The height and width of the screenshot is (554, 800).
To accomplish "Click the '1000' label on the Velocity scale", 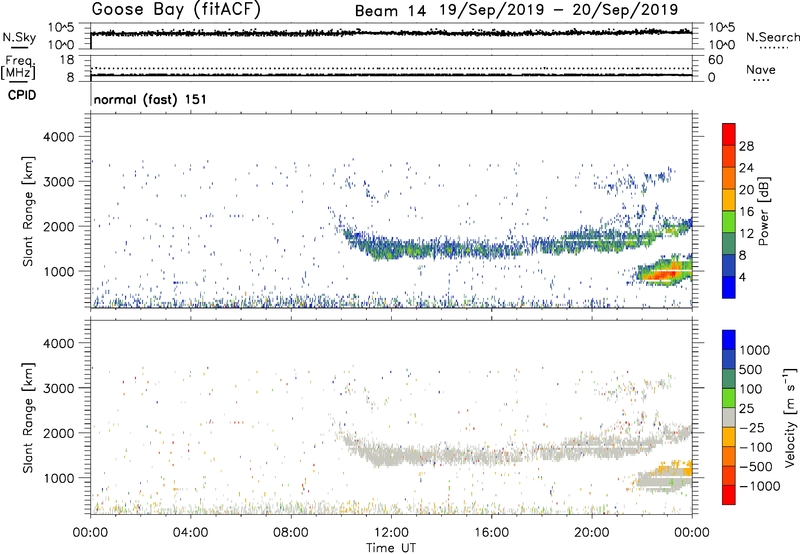I will (755, 350).
